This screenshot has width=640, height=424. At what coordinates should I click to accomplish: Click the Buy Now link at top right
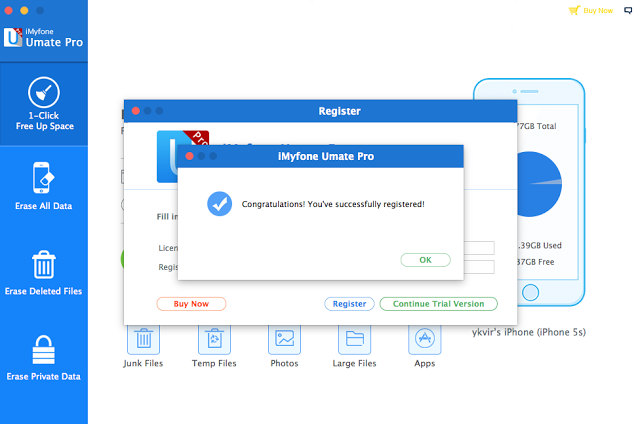coord(598,11)
